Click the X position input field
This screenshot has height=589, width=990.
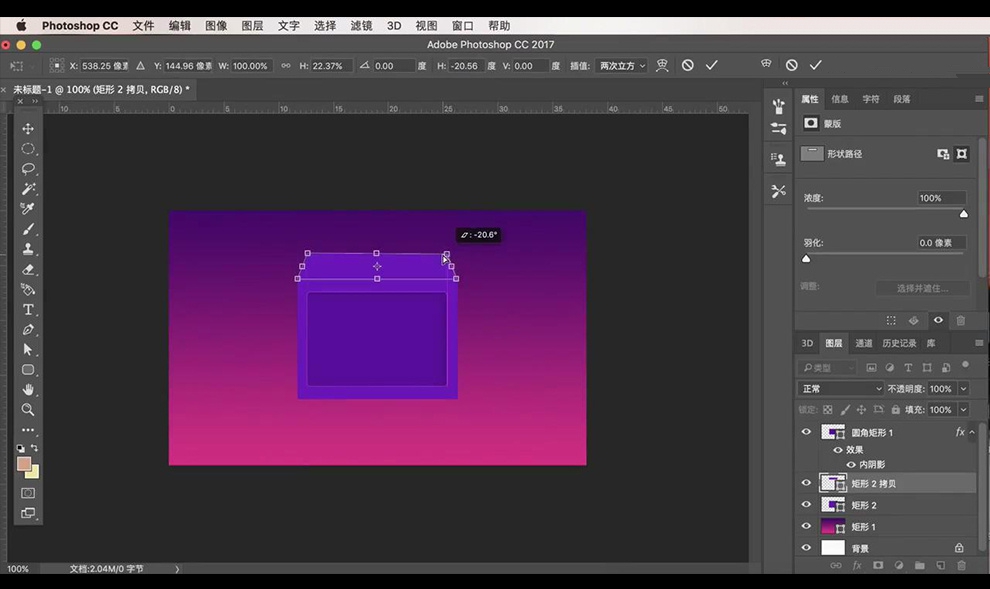[105, 66]
